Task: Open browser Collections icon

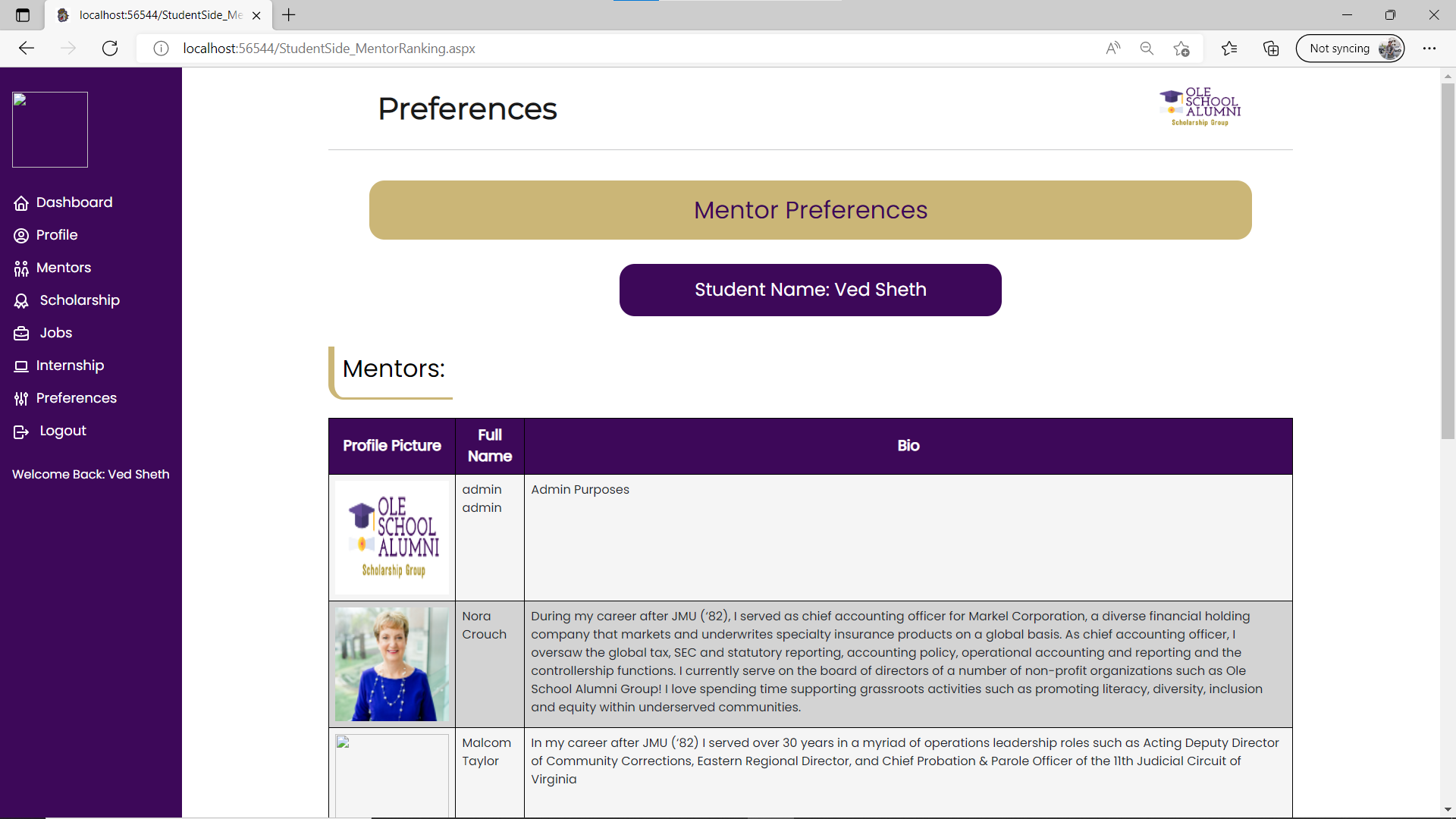Action: click(x=1271, y=49)
